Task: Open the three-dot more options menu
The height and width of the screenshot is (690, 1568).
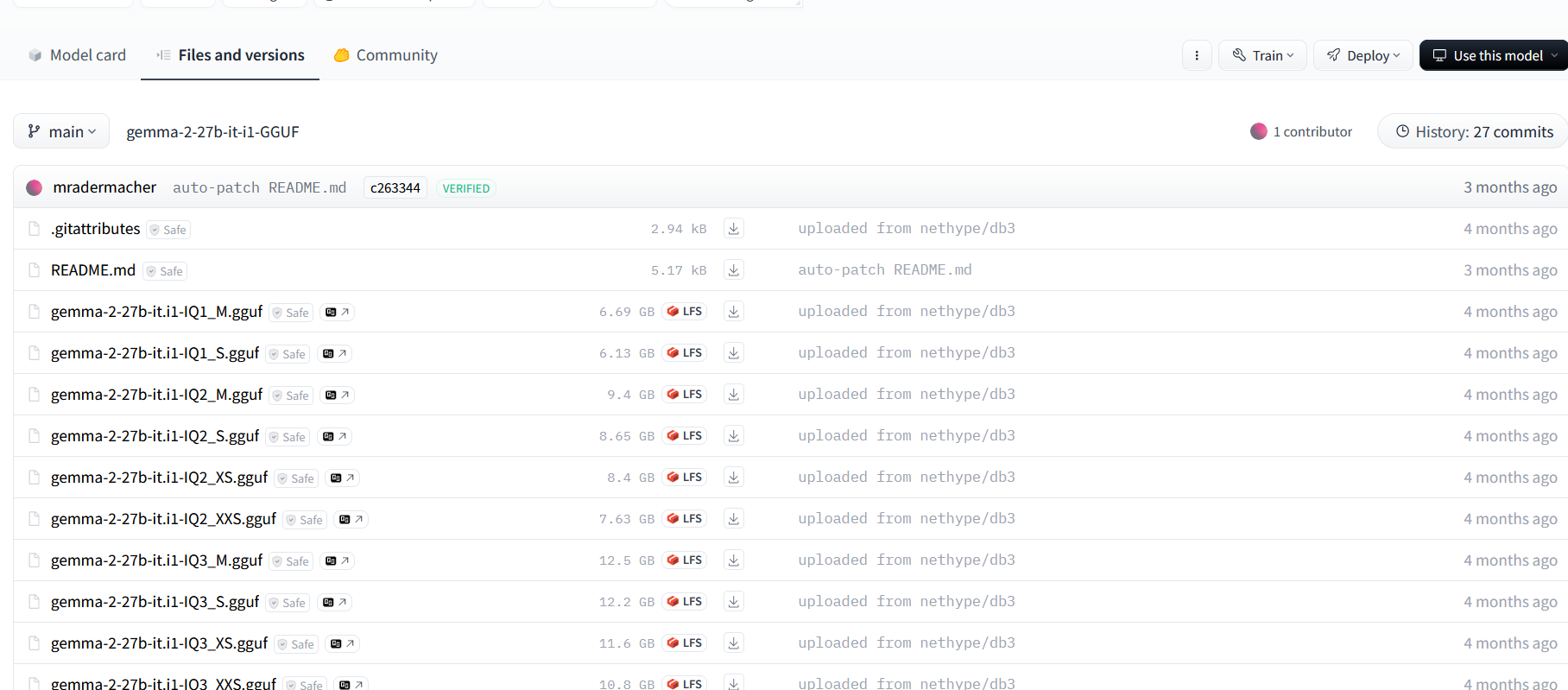Action: 1197,55
